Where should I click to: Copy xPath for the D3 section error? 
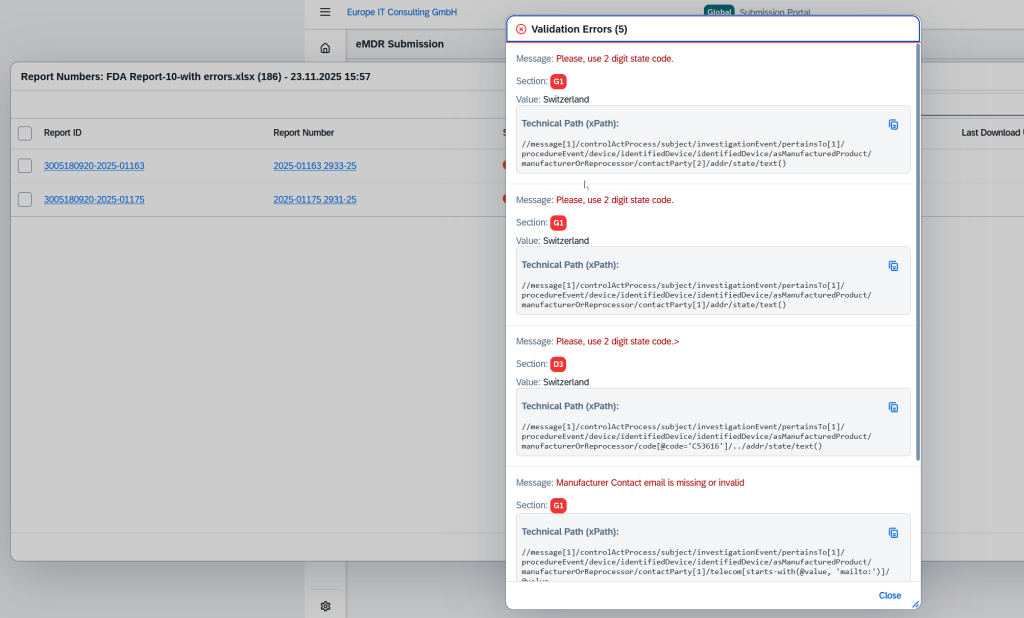pos(893,407)
